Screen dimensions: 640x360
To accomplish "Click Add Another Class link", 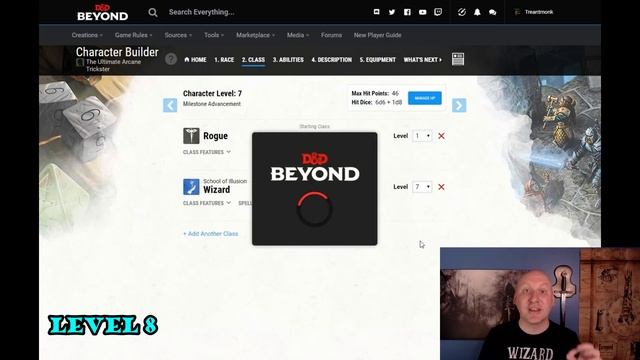I will click(211, 234).
